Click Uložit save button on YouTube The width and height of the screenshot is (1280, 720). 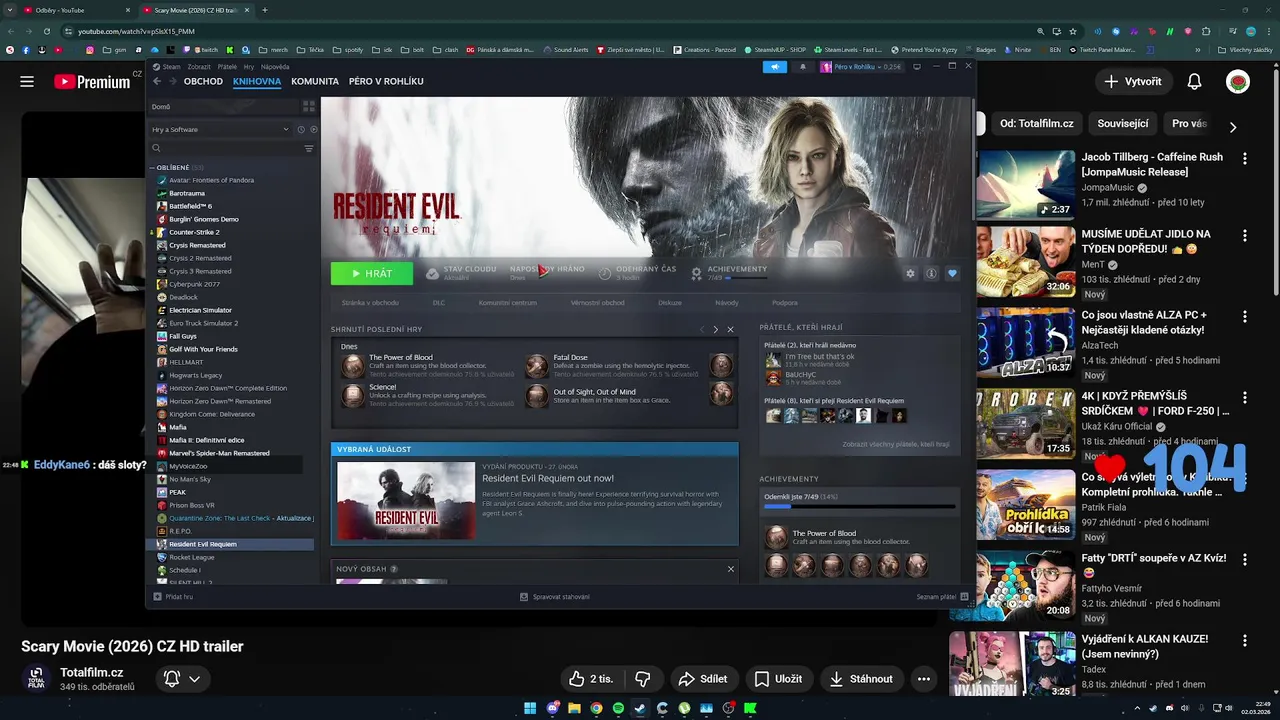(778, 679)
